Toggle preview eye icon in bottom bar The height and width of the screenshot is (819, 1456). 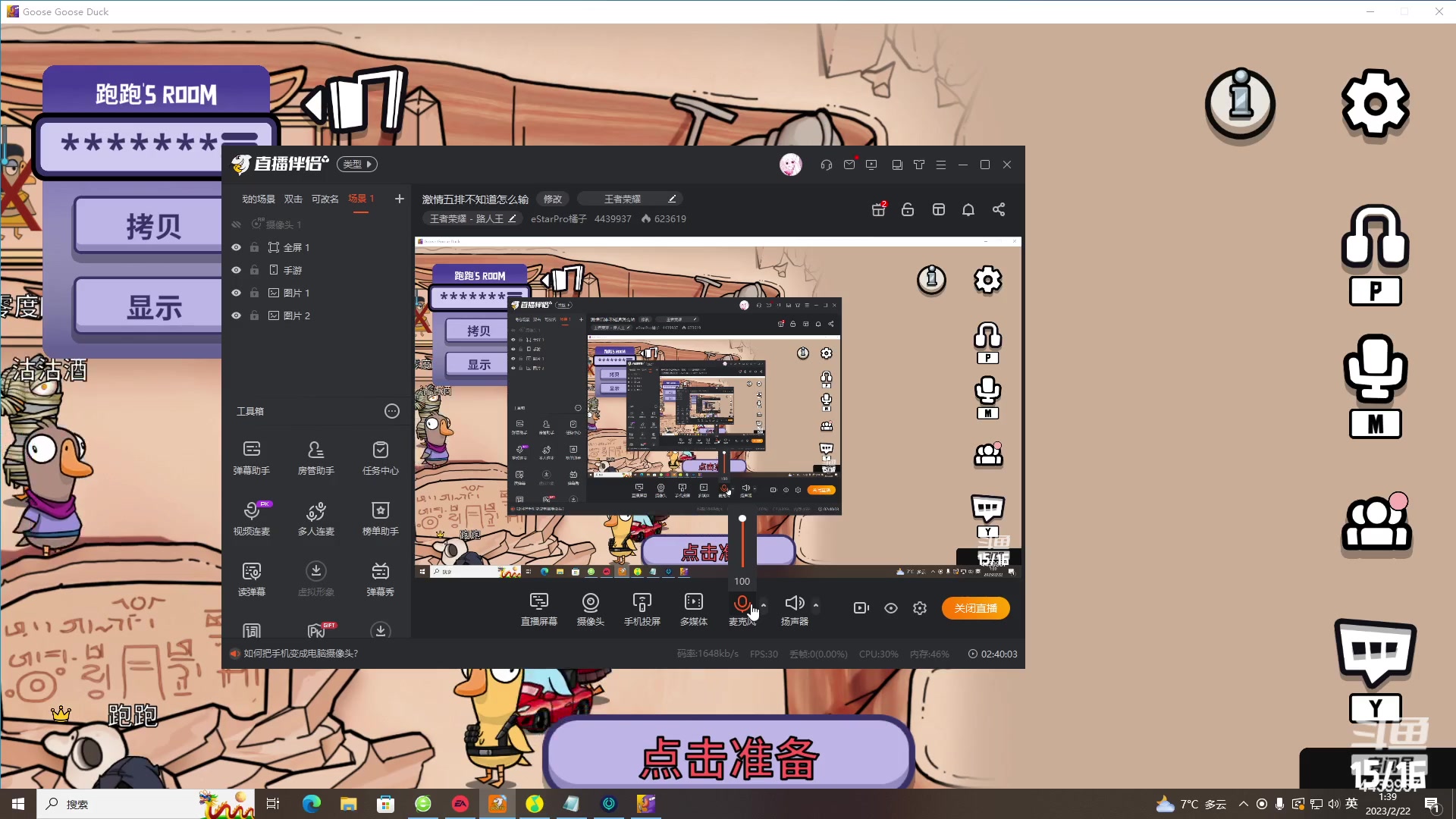coord(891,608)
